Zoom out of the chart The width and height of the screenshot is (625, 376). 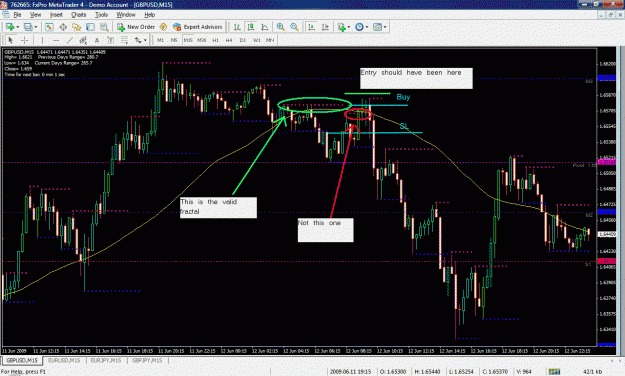coord(294,27)
